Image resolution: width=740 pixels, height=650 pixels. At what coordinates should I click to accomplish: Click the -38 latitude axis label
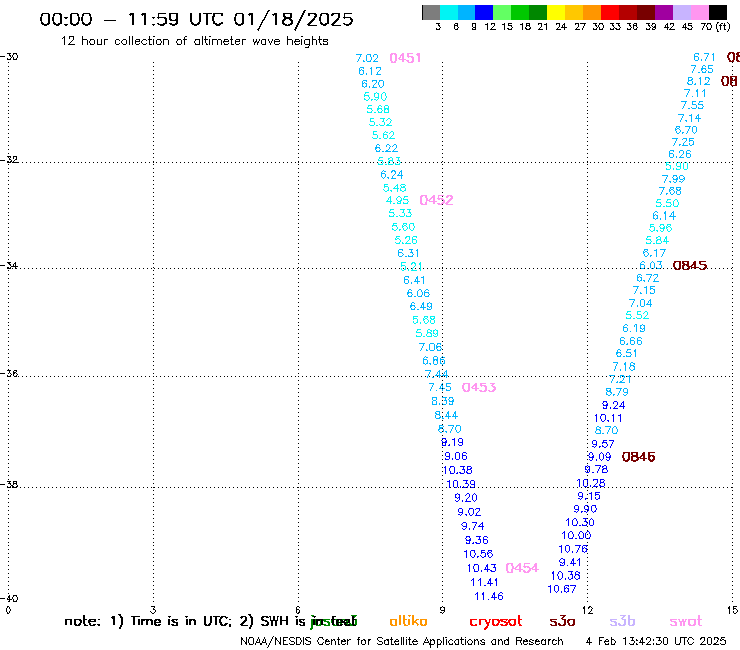pos(9,485)
